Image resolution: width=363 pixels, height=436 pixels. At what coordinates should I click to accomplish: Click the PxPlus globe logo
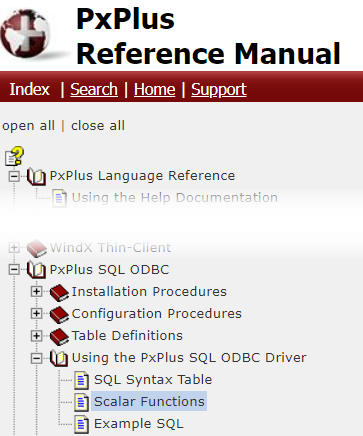click(26, 33)
